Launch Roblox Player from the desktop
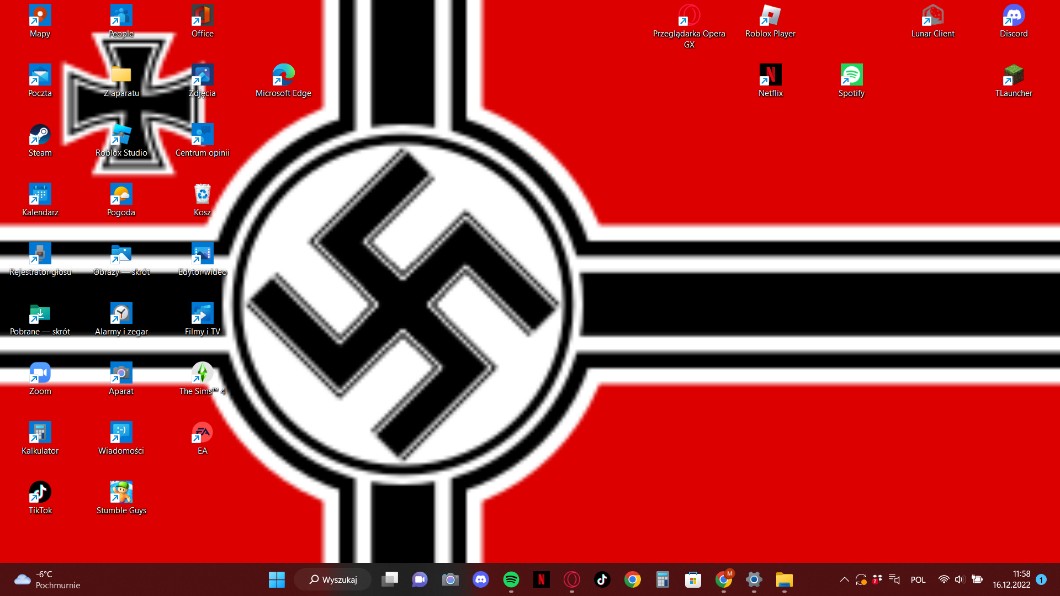Screen dimensions: 1060x596 (x=770, y=17)
